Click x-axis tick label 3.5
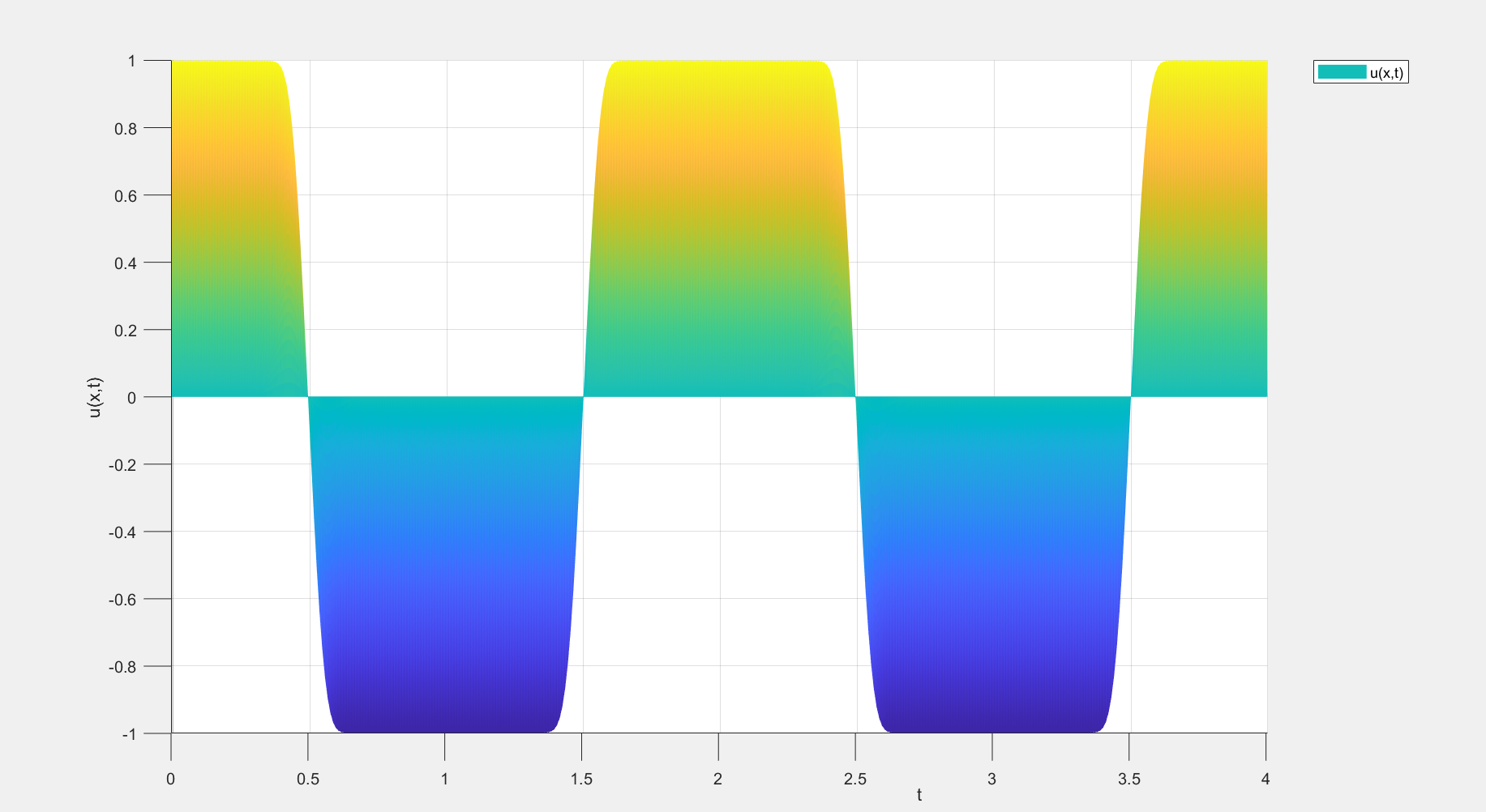Image resolution: width=1486 pixels, height=812 pixels. [x=1128, y=779]
